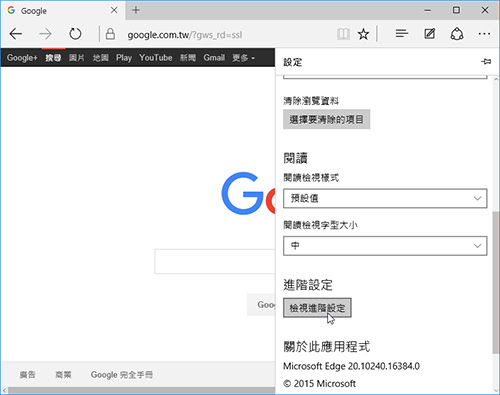
Task: Select 搜尋 in the Google top bar
Action: tap(53, 58)
